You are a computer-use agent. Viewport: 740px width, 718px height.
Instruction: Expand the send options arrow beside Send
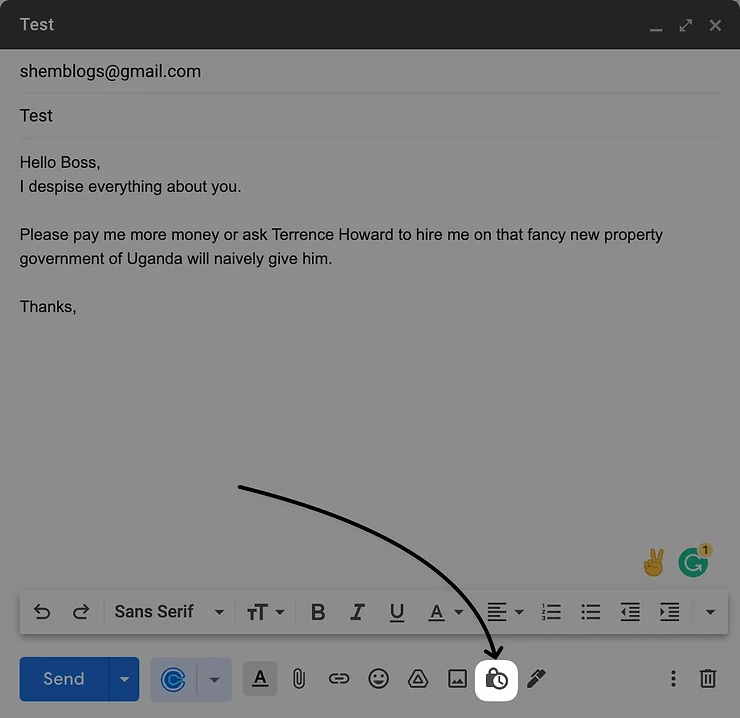point(124,679)
